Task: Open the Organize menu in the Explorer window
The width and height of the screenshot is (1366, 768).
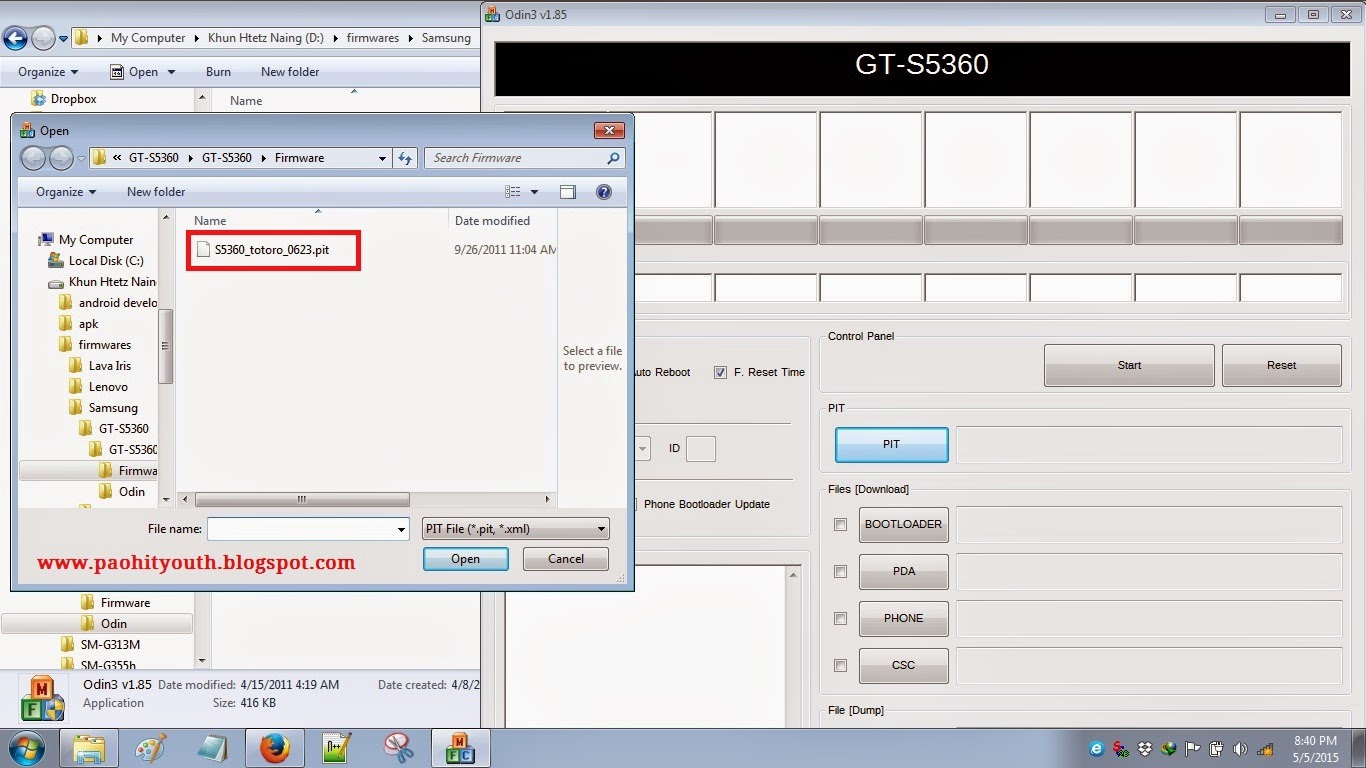Action: point(48,72)
